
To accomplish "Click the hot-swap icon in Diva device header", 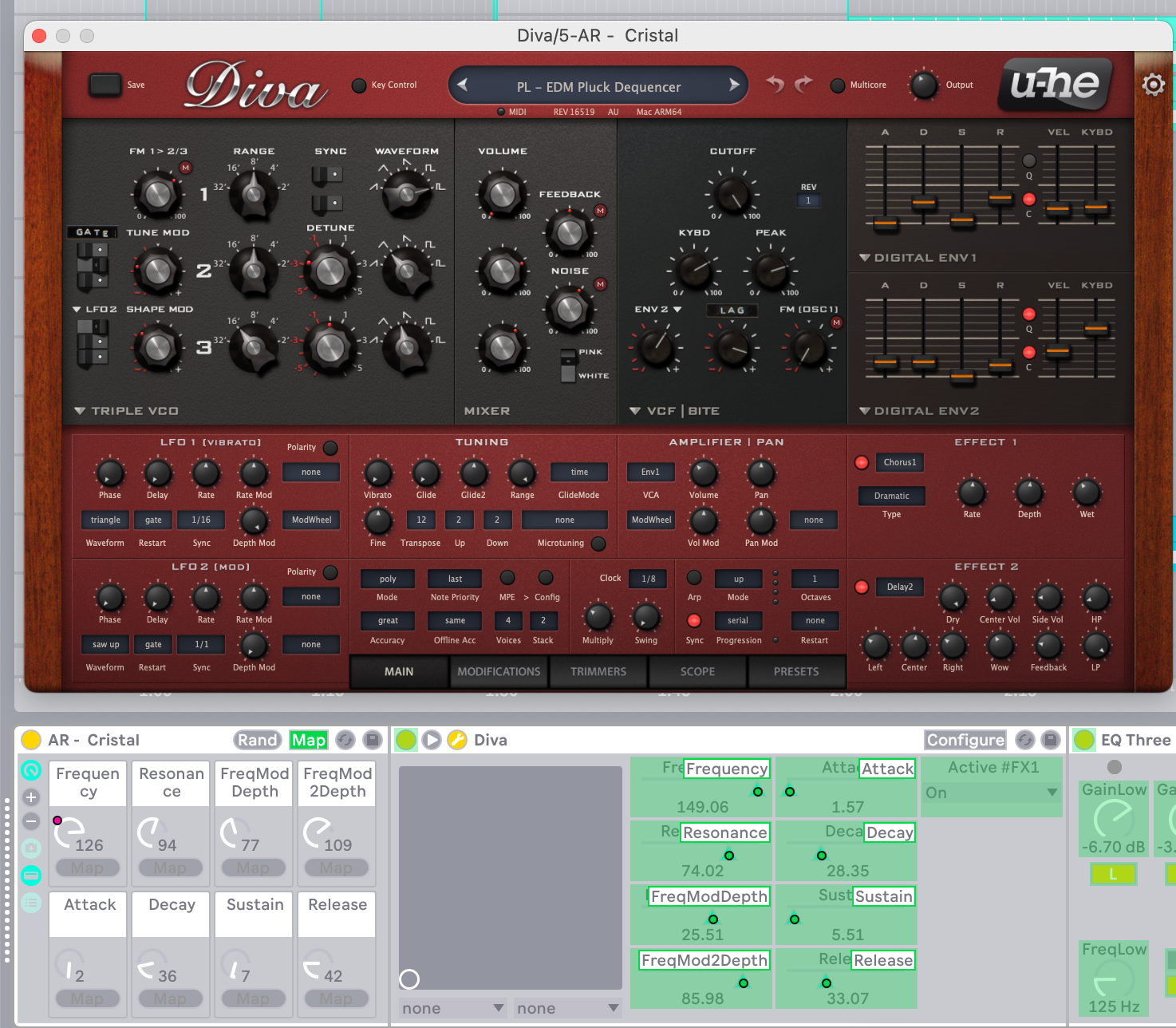I will (1025, 740).
